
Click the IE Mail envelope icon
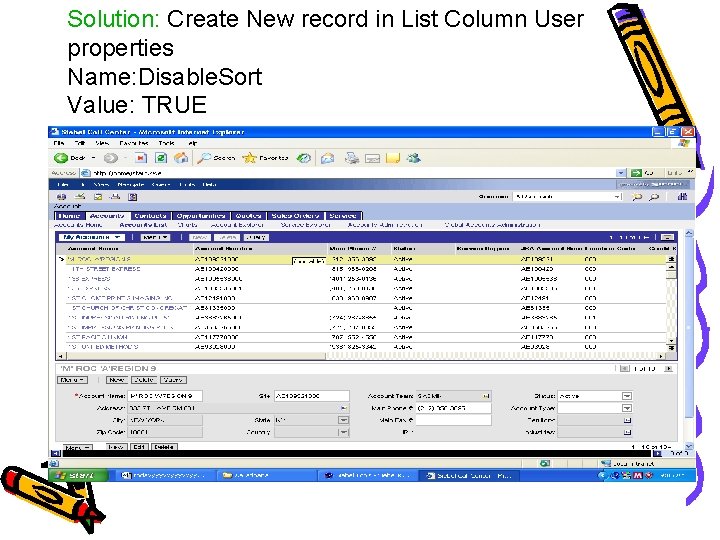coord(327,158)
